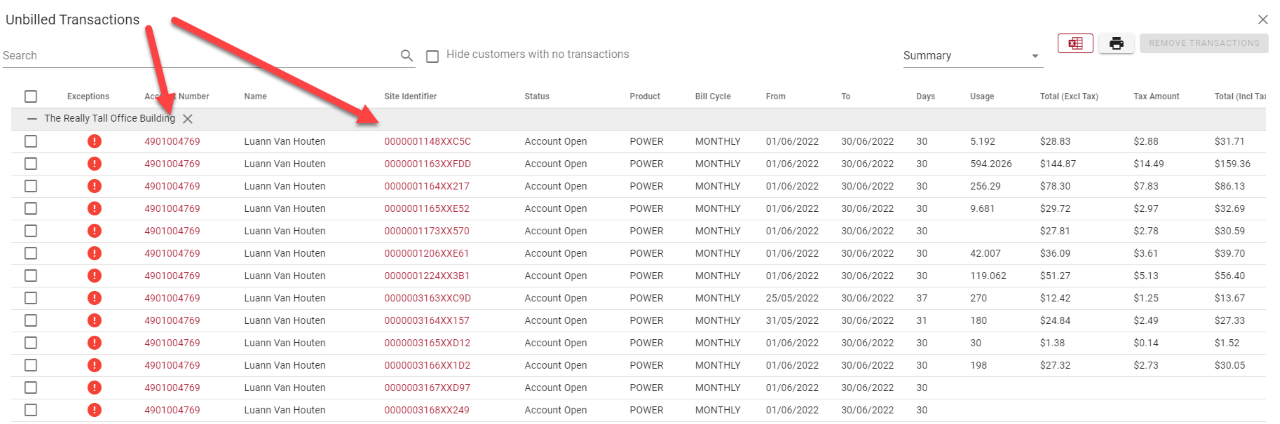This screenshot has height=424, width=1280.
Task: Remove The Really Tall Office Building group
Action: [188, 119]
